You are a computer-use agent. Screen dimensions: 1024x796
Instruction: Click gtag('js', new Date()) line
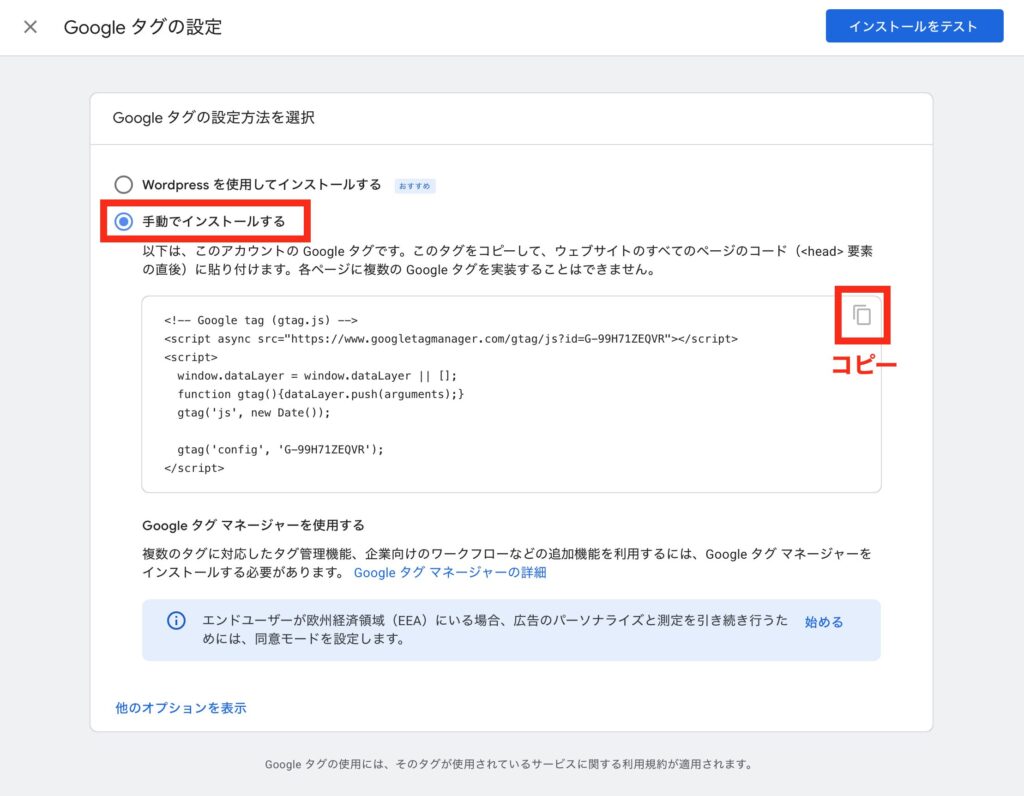[x=253, y=413]
